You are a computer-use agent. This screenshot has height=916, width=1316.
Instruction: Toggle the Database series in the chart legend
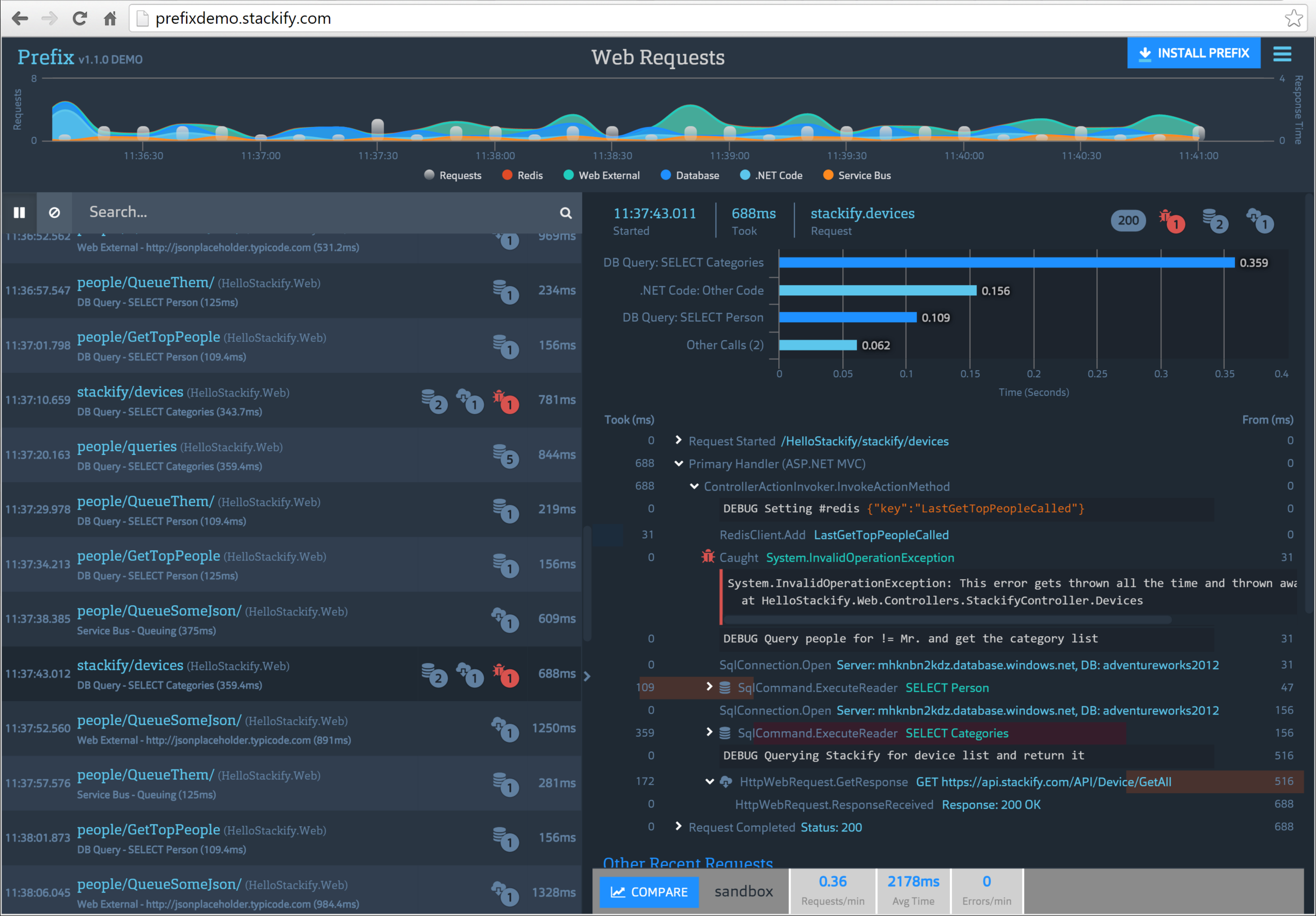coord(690,175)
